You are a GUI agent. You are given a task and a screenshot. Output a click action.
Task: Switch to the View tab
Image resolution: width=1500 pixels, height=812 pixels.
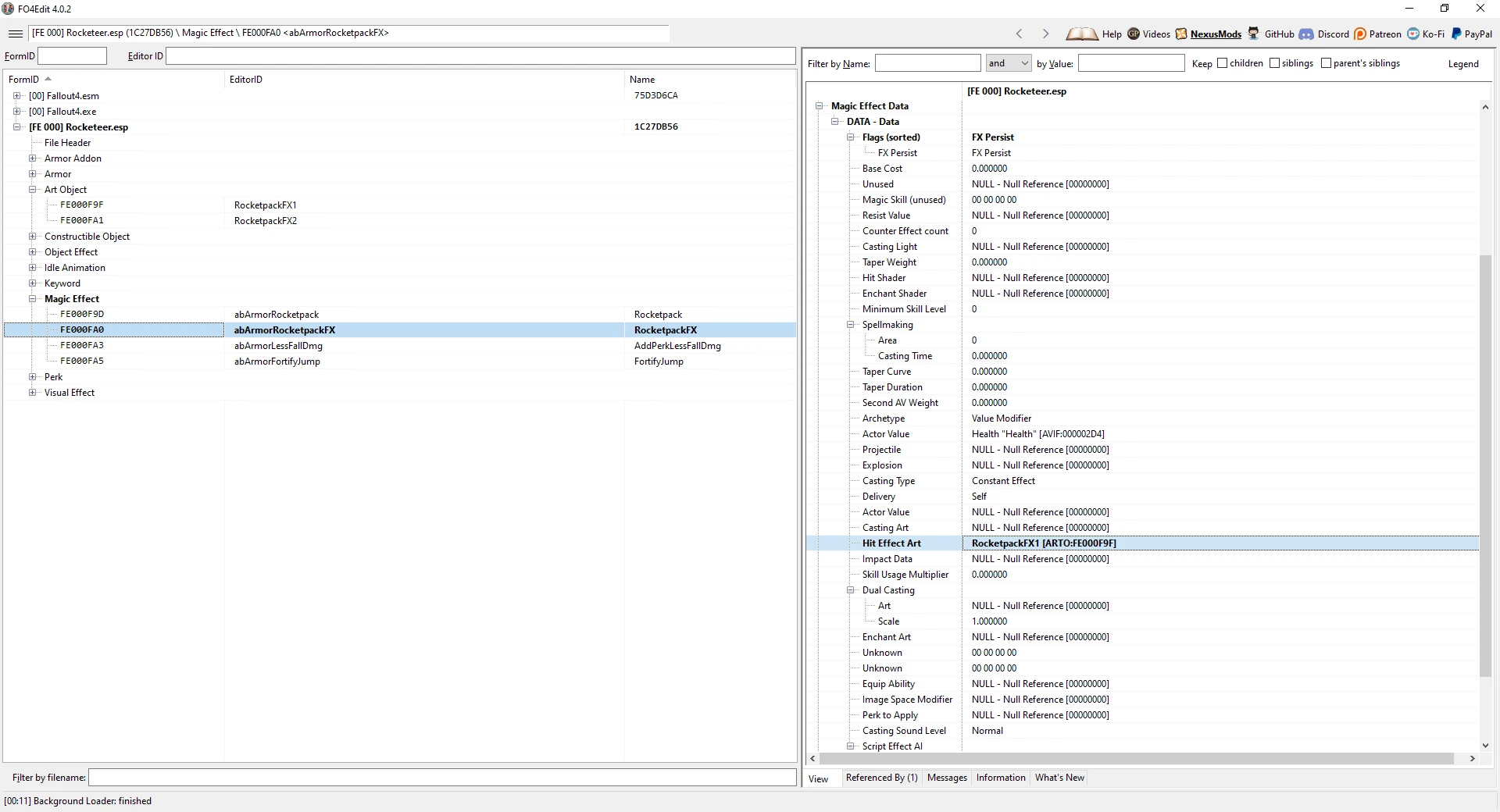pyautogui.click(x=818, y=779)
